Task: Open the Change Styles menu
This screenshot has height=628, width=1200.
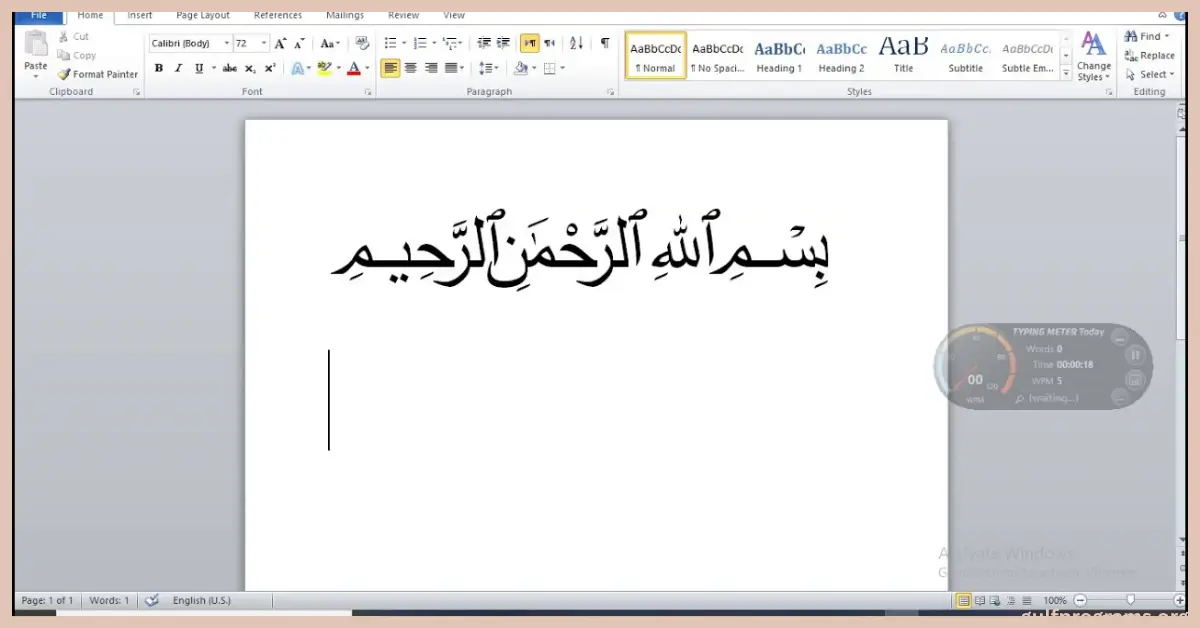Action: 1093,57
